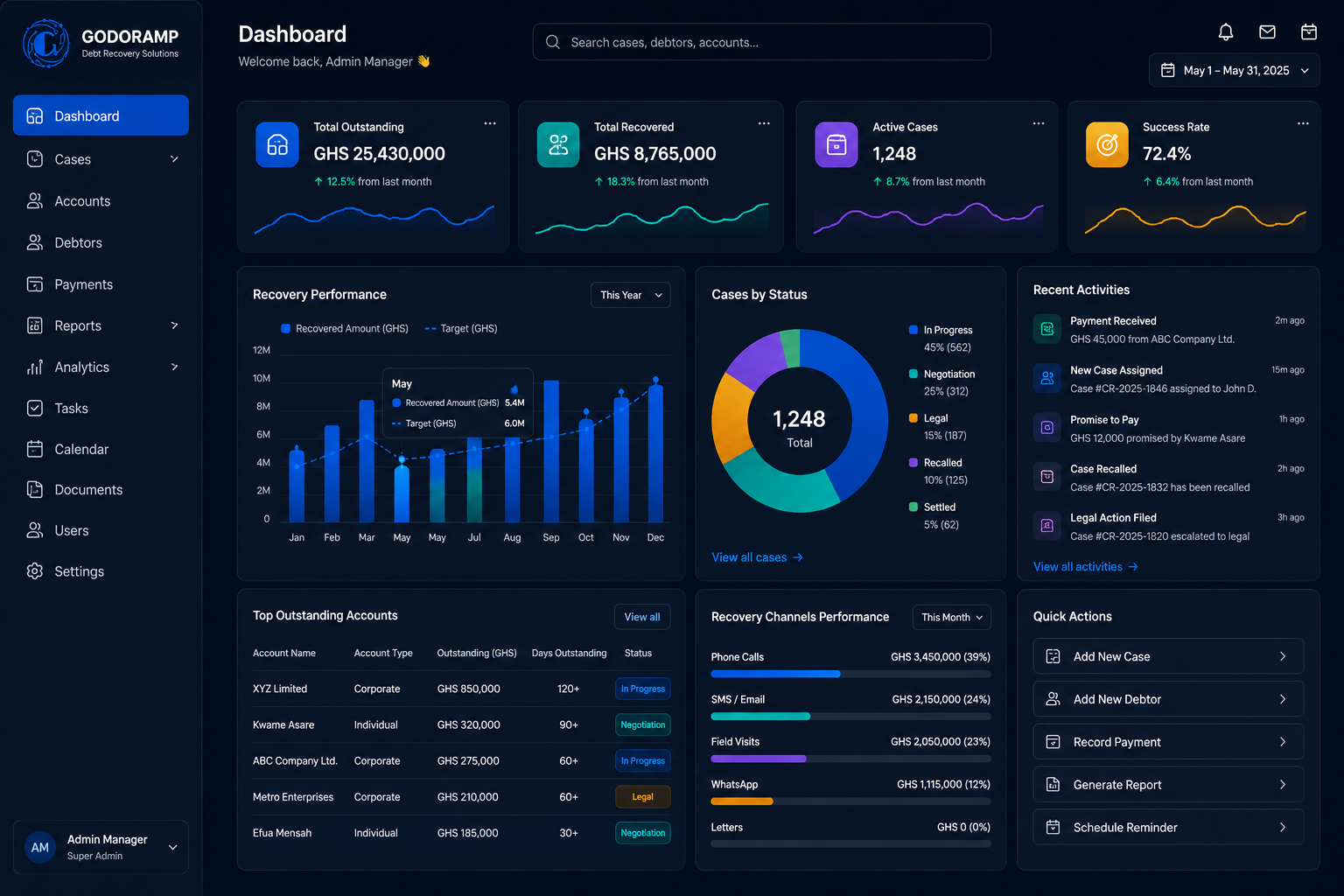This screenshot has height=896, width=1344.
Task: Click the Add New Case icon
Action: pos(1053,656)
